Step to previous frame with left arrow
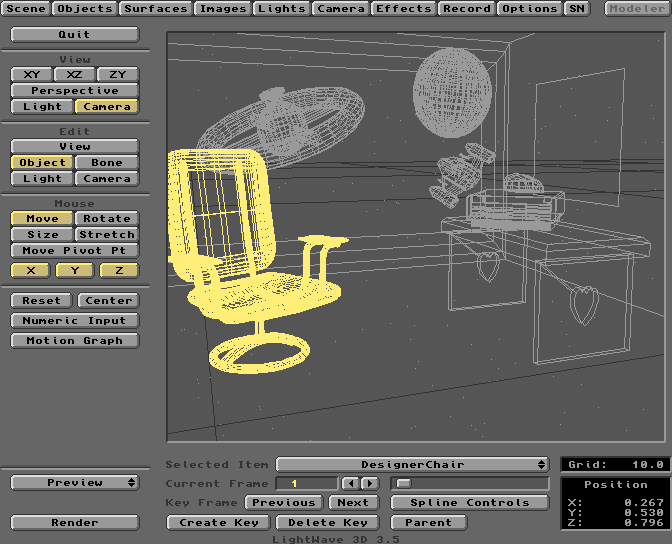Image resolution: width=672 pixels, height=544 pixels. pyautogui.click(x=351, y=484)
